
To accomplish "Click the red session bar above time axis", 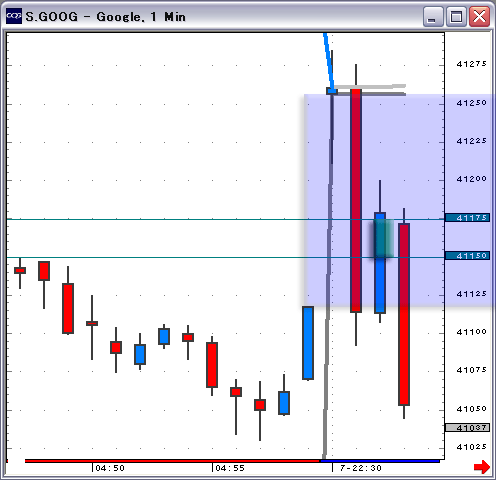I will click(172, 461).
